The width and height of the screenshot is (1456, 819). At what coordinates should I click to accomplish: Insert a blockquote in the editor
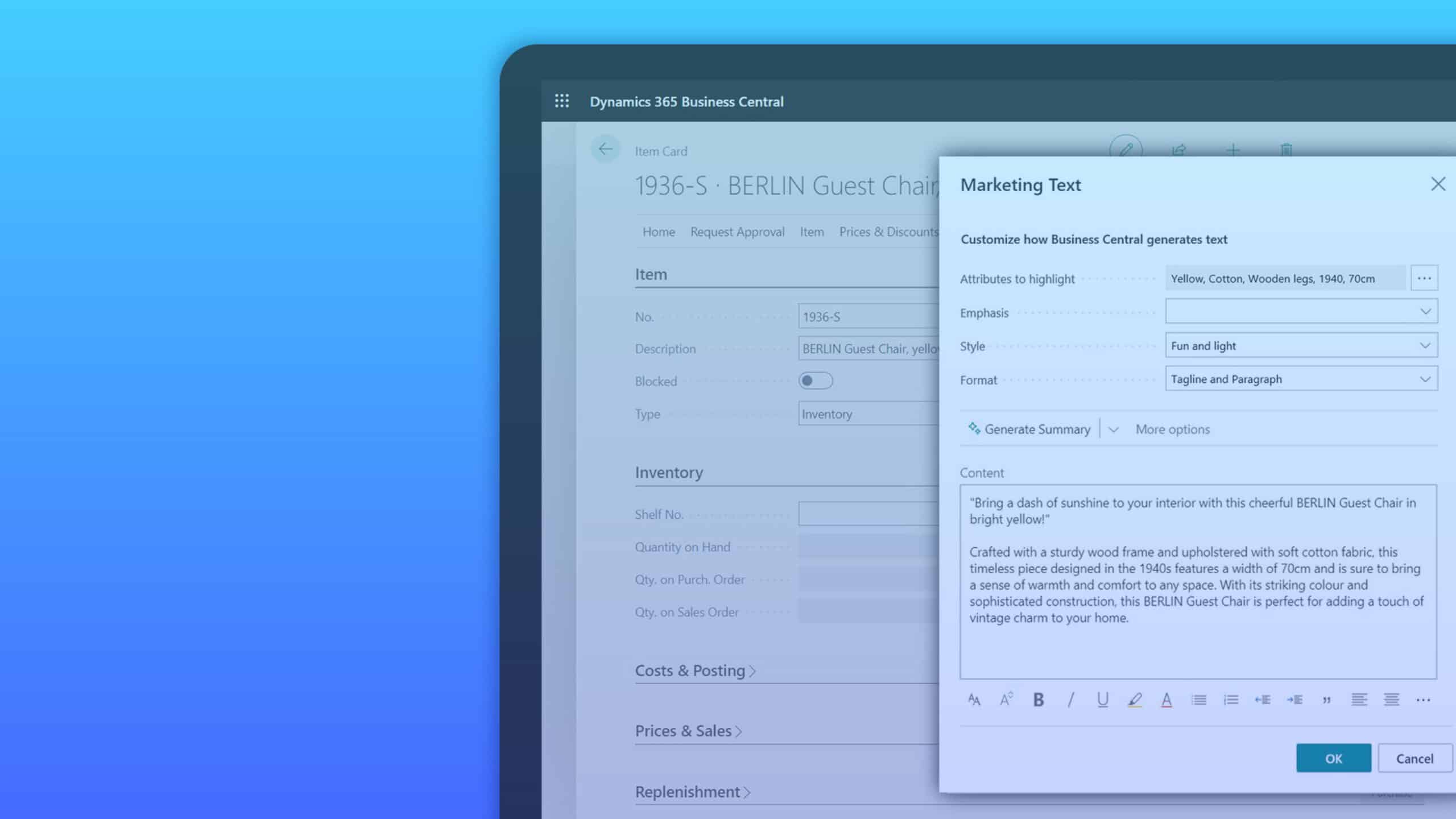(x=1326, y=700)
